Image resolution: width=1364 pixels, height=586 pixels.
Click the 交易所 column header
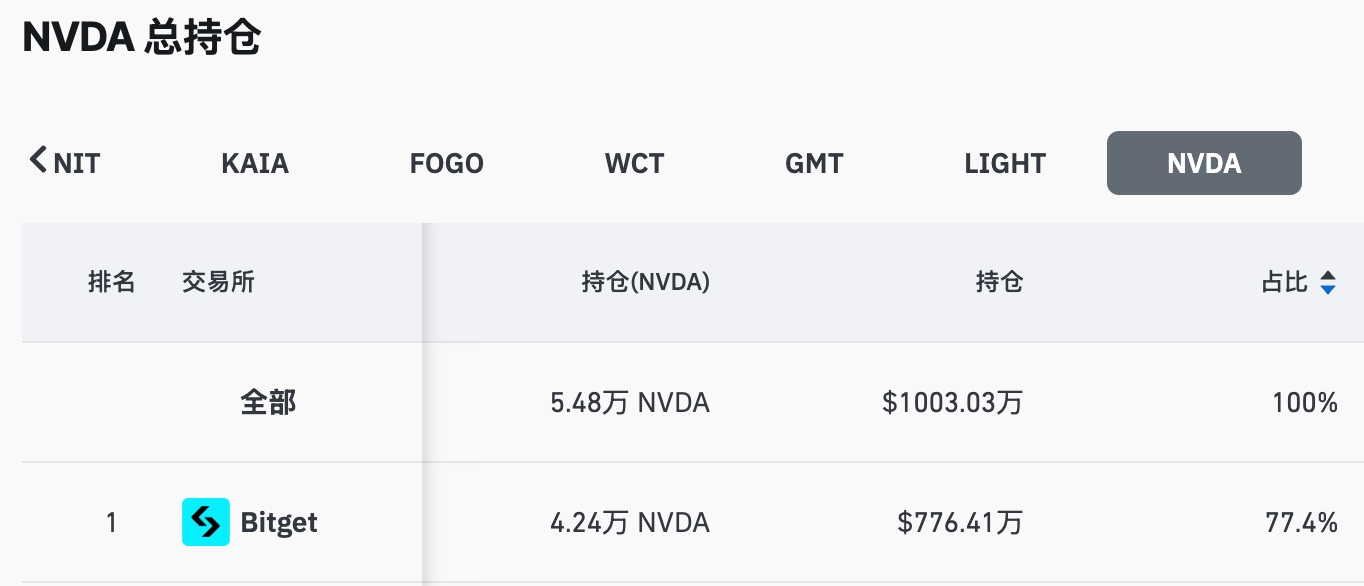[x=218, y=282]
